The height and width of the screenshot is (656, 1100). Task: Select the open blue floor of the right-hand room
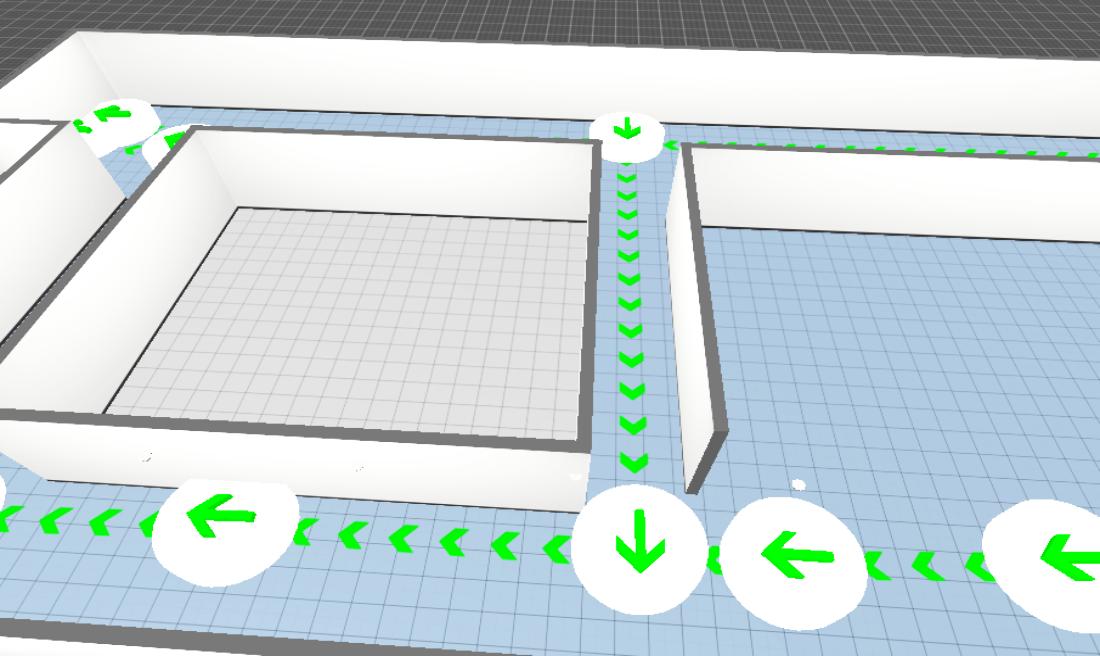pyautogui.click(x=900, y=380)
